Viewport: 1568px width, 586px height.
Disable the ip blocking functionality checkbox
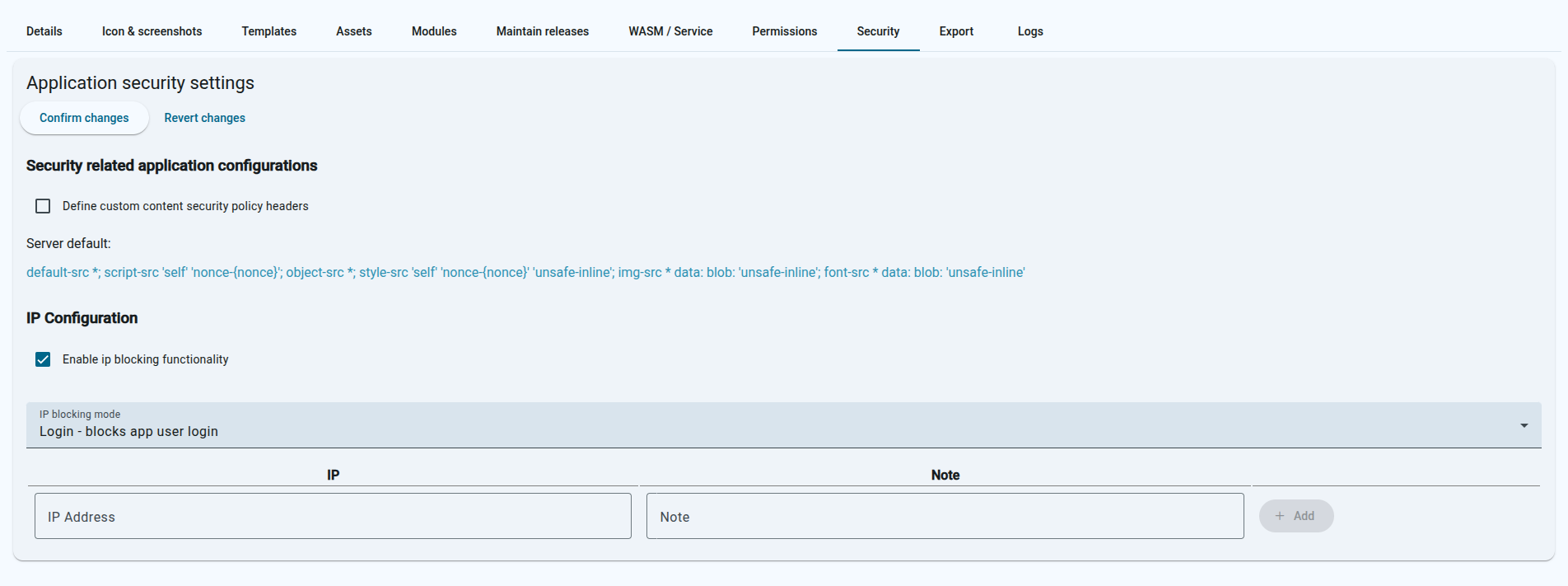pos(43,359)
